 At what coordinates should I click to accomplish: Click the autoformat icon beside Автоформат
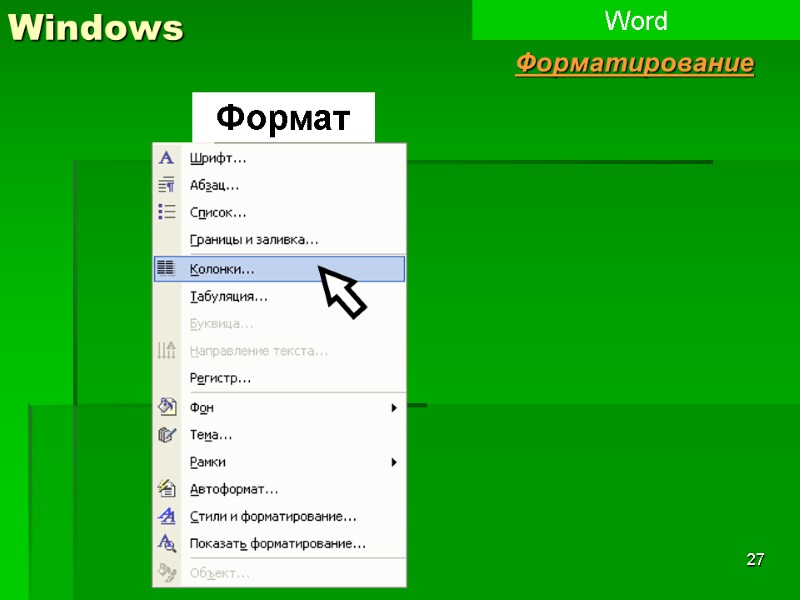coord(167,488)
